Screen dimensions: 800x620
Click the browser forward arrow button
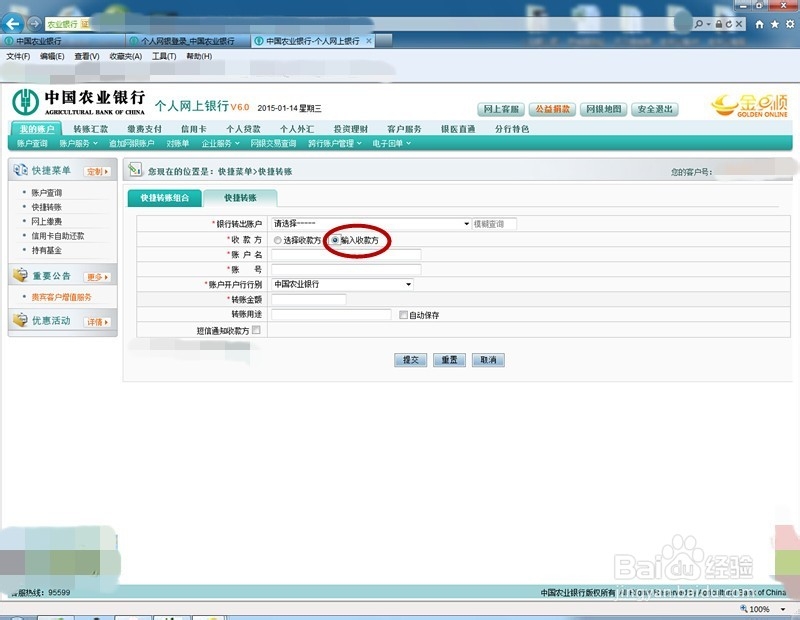[x=34, y=23]
